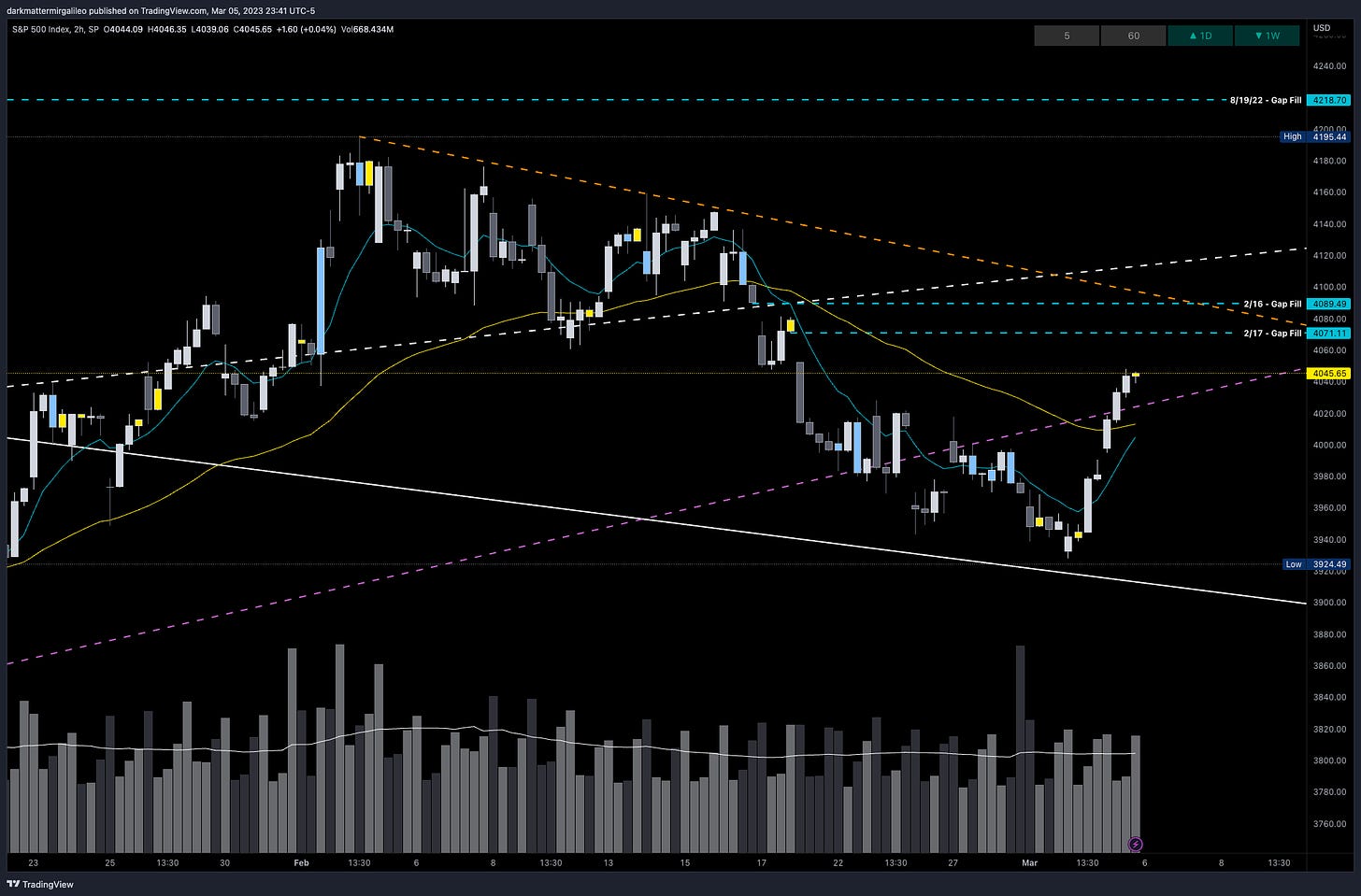Viewport: 1361px width, 896px height.
Task: Click the 4240.00 price axis label
Action: [1329, 66]
